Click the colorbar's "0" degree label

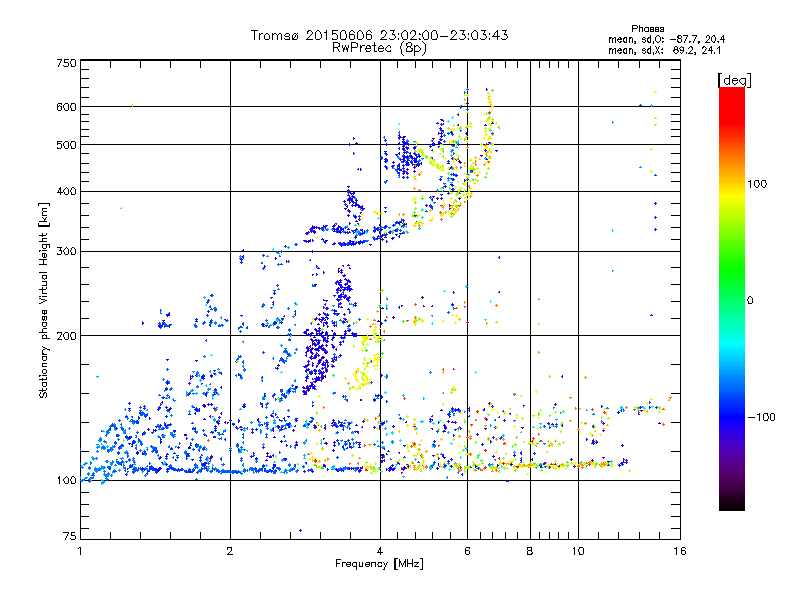(x=750, y=301)
